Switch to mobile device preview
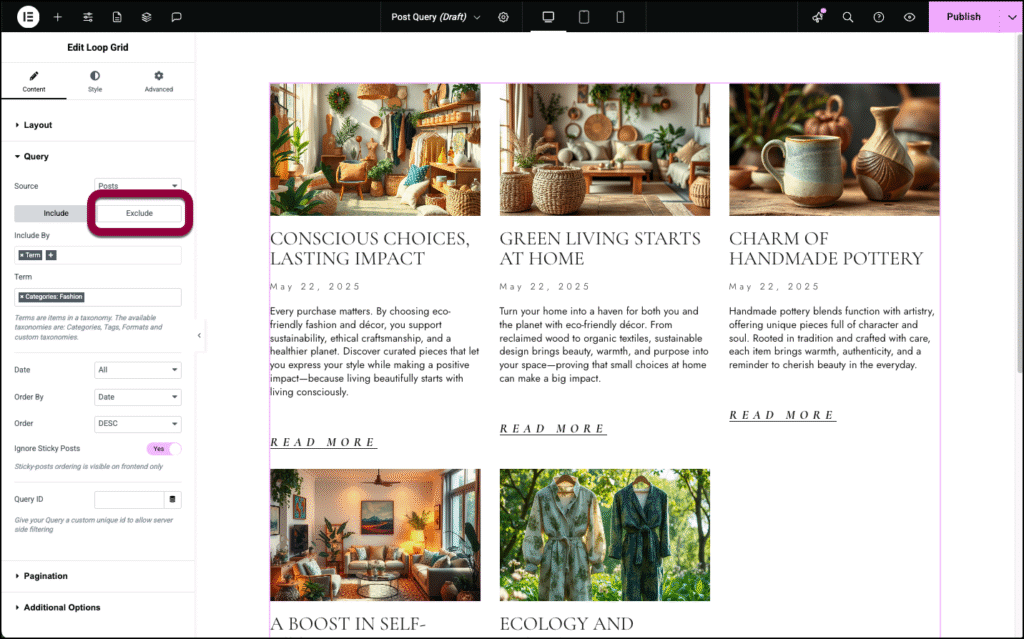Image resolution: width=1024 pixels, height=639 pixels. [620, 17]
